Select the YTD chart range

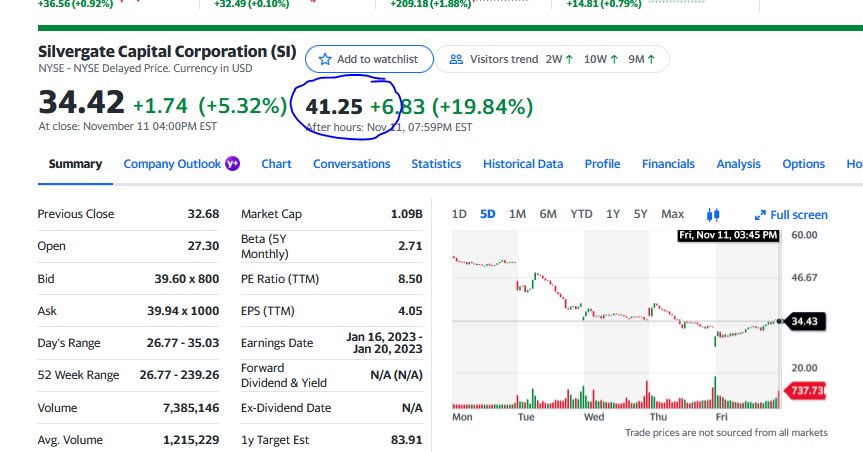(581, 214)
